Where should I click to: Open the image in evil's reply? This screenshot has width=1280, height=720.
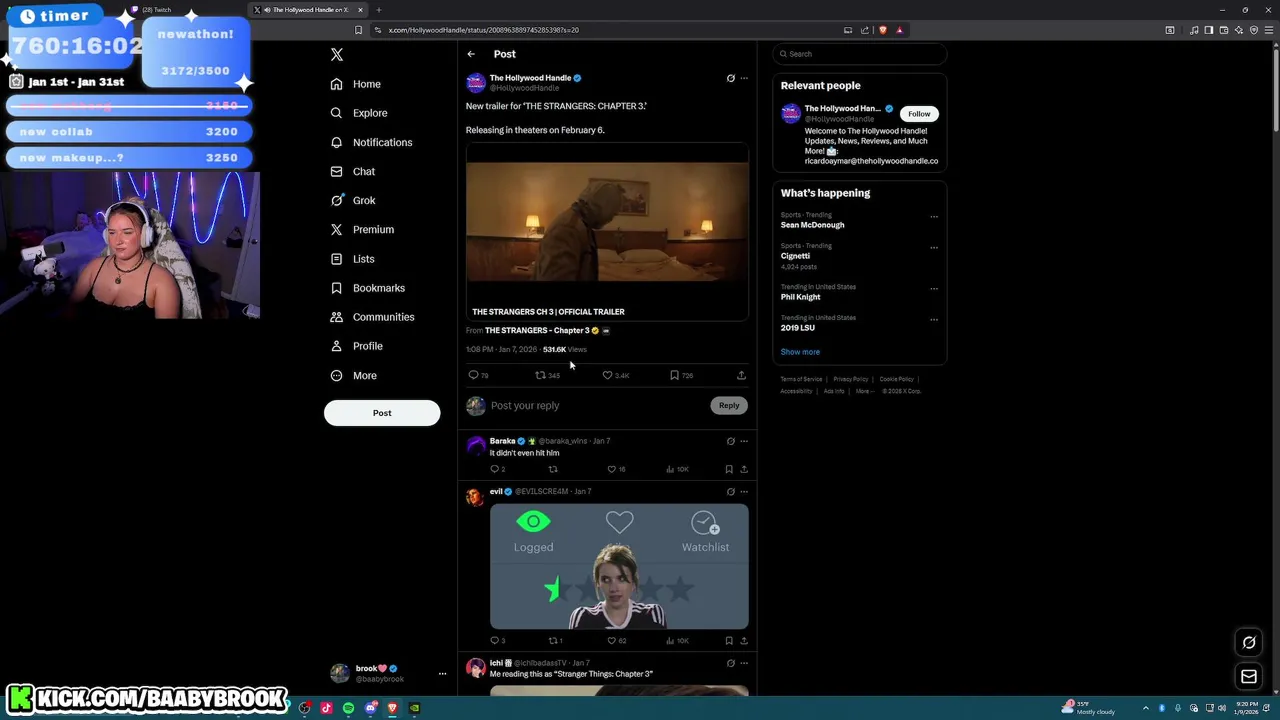pyautogui.click(x=619, y=566)
